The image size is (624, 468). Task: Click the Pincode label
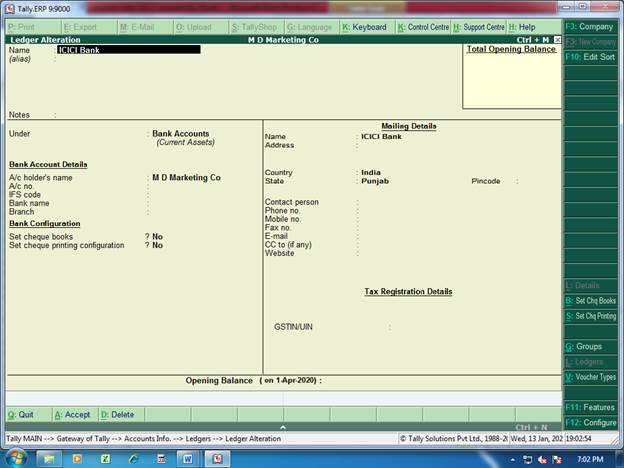[486, 181]
